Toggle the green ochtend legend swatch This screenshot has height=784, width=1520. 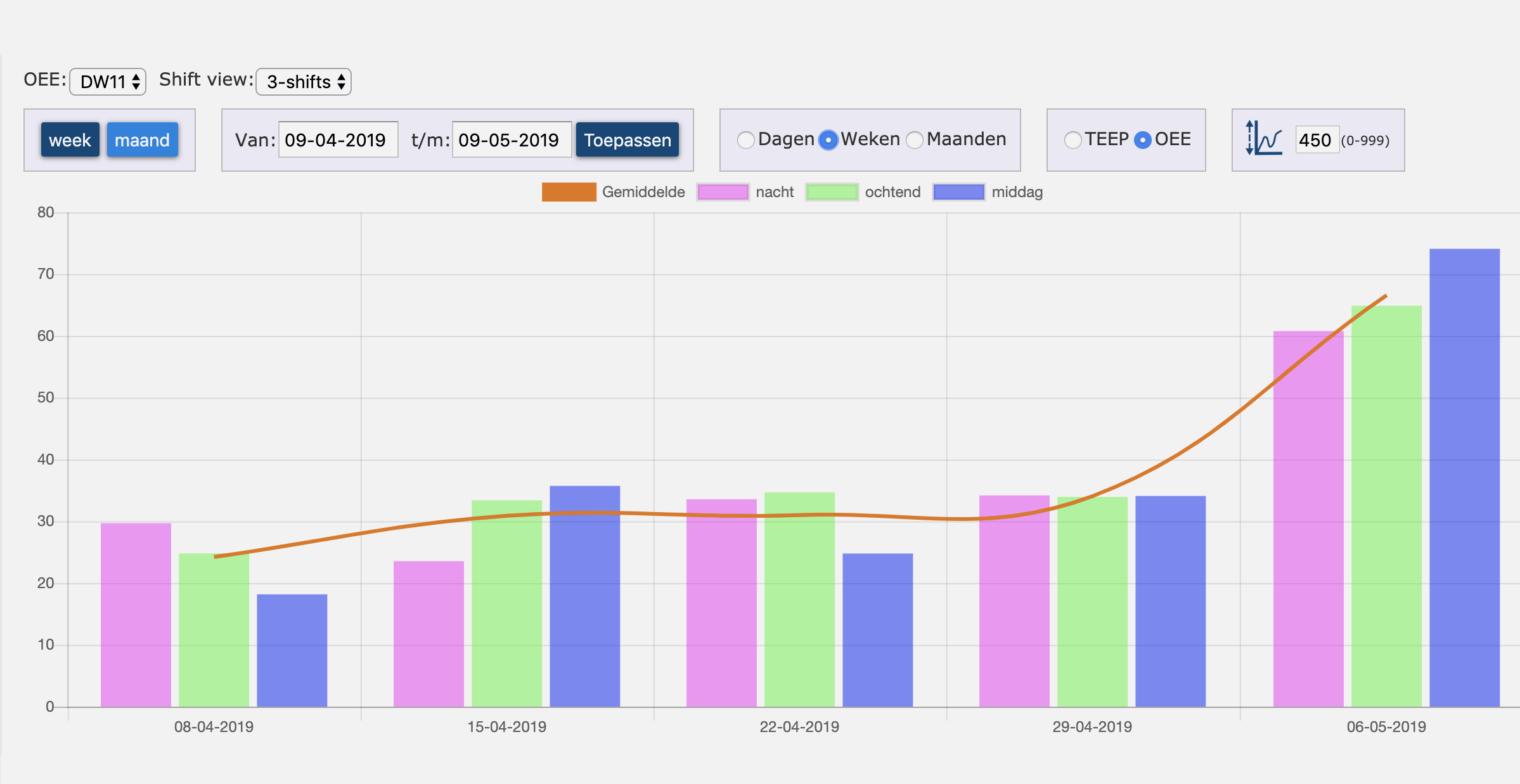pos(832,192)
